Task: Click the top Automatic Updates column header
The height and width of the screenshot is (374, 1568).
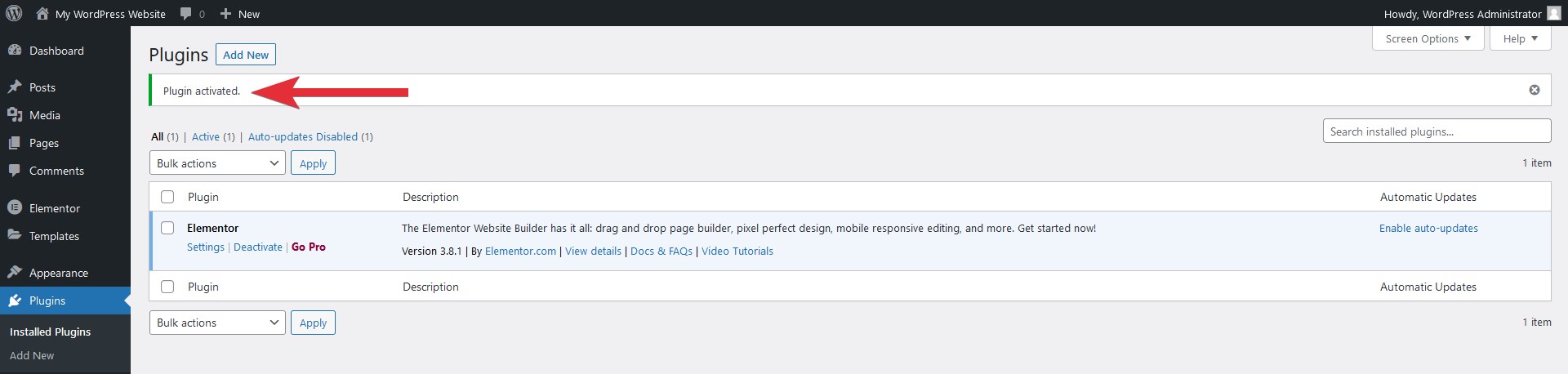Action: [x=1428, y=197]
